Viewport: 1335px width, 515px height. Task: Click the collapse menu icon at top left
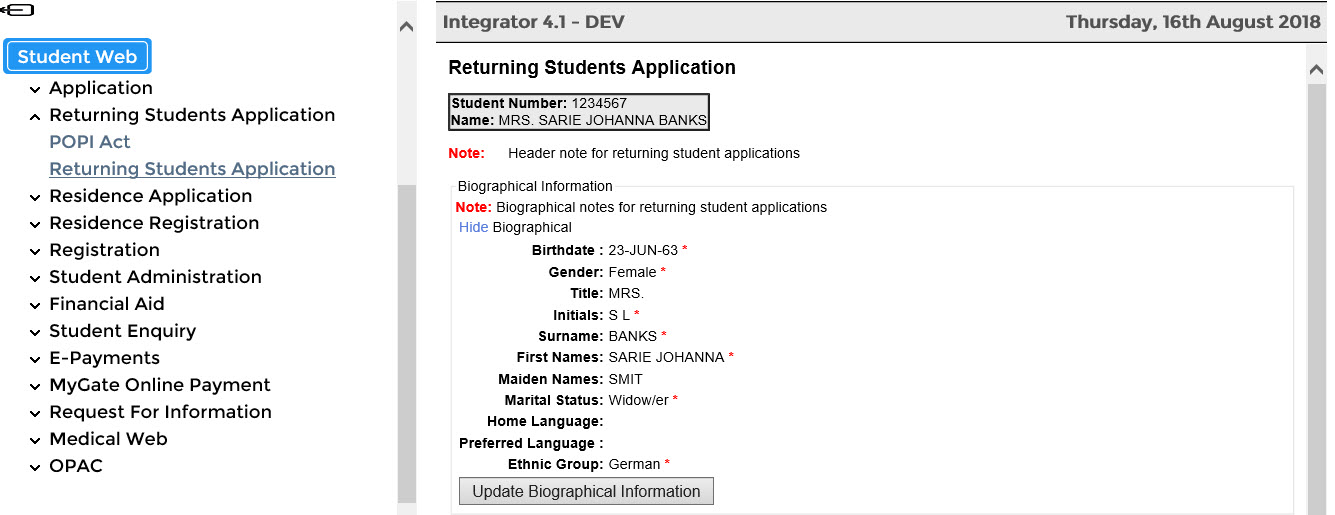click(x=17, y=10)
